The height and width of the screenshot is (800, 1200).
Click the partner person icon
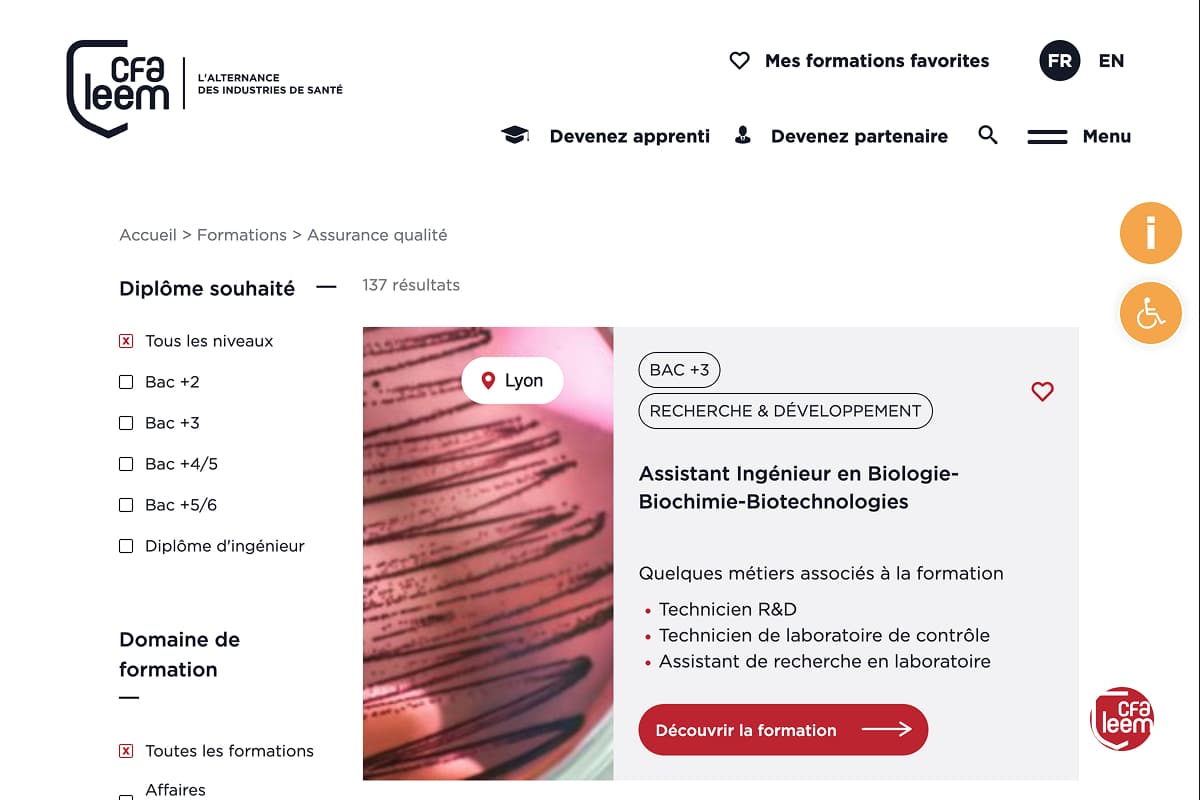pos(743,136)
